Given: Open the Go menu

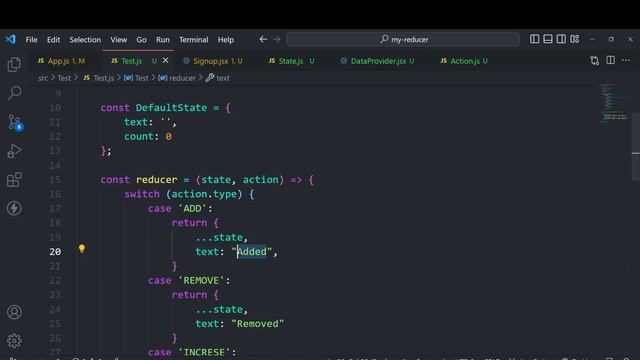Looking at the screenshot, I should tap(141, 40).
